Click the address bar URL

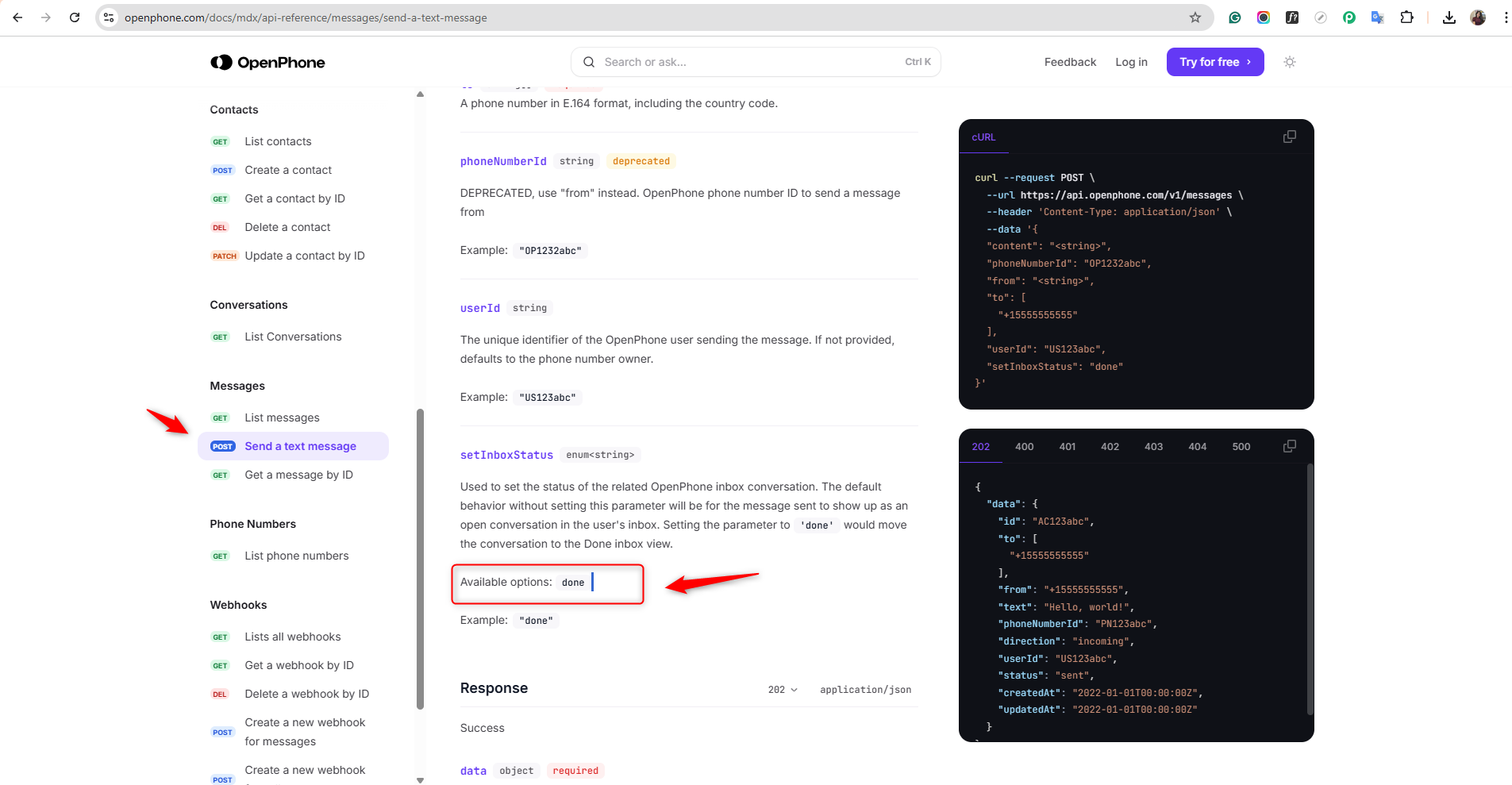tap(306, 17)
